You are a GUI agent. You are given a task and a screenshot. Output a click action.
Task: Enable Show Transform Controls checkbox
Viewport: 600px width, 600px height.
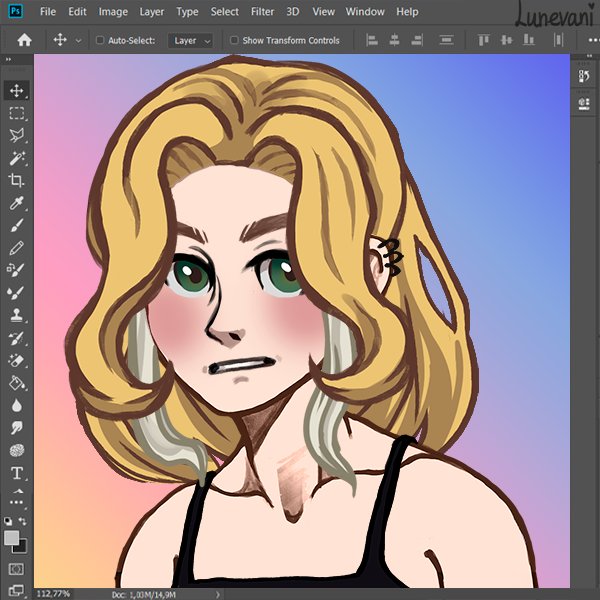pos(234,40)
